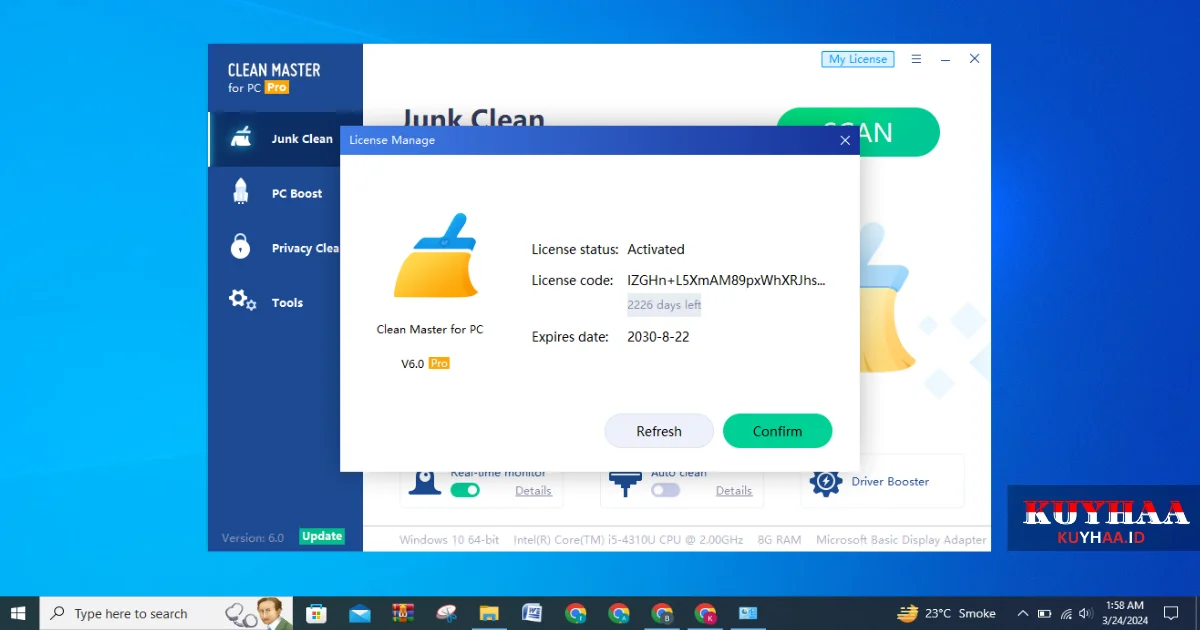Click 'Microsoft Basic Display Adapter' status text

pos(901,539)
